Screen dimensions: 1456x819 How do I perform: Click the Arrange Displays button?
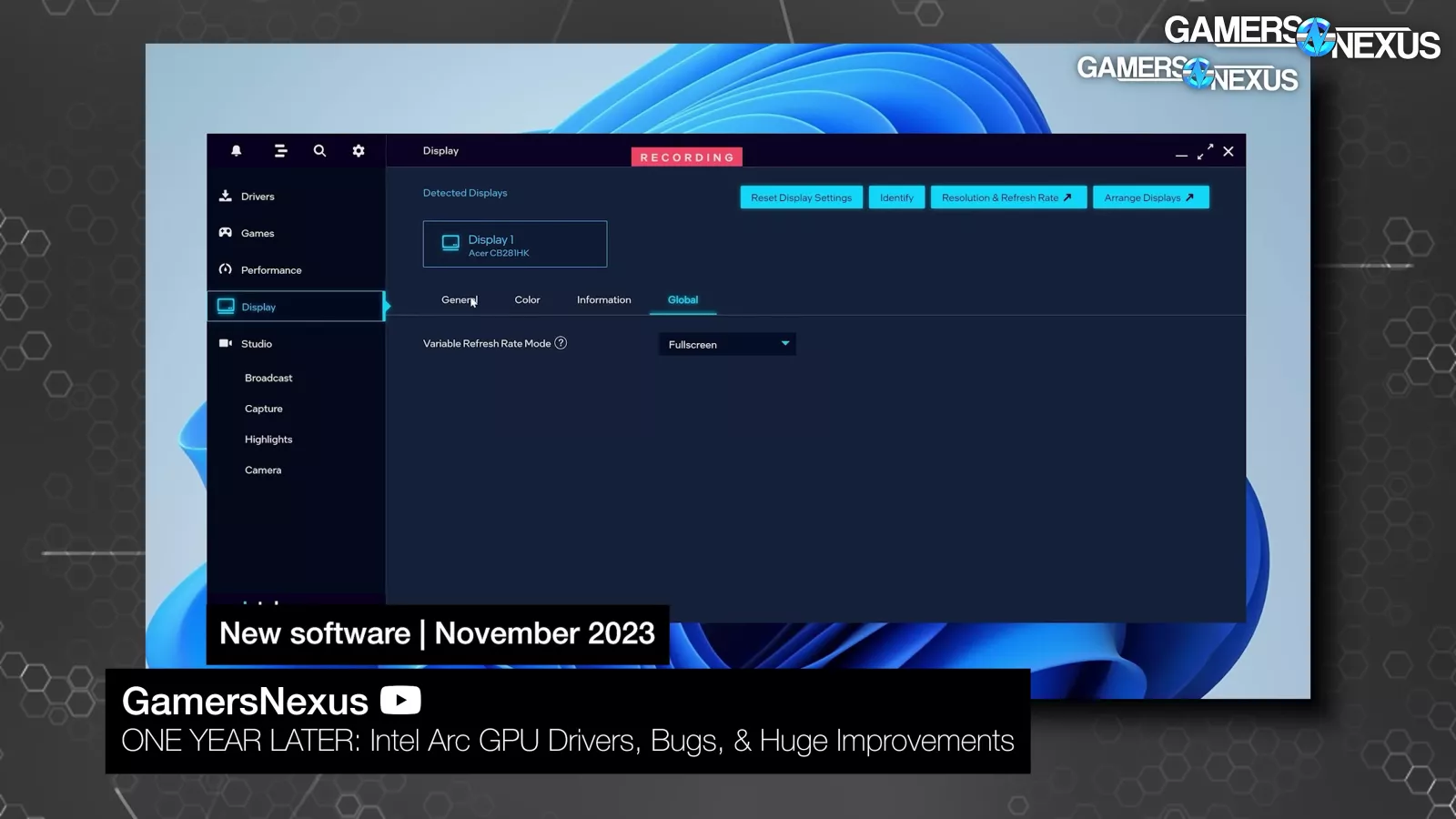point(1150,197)
